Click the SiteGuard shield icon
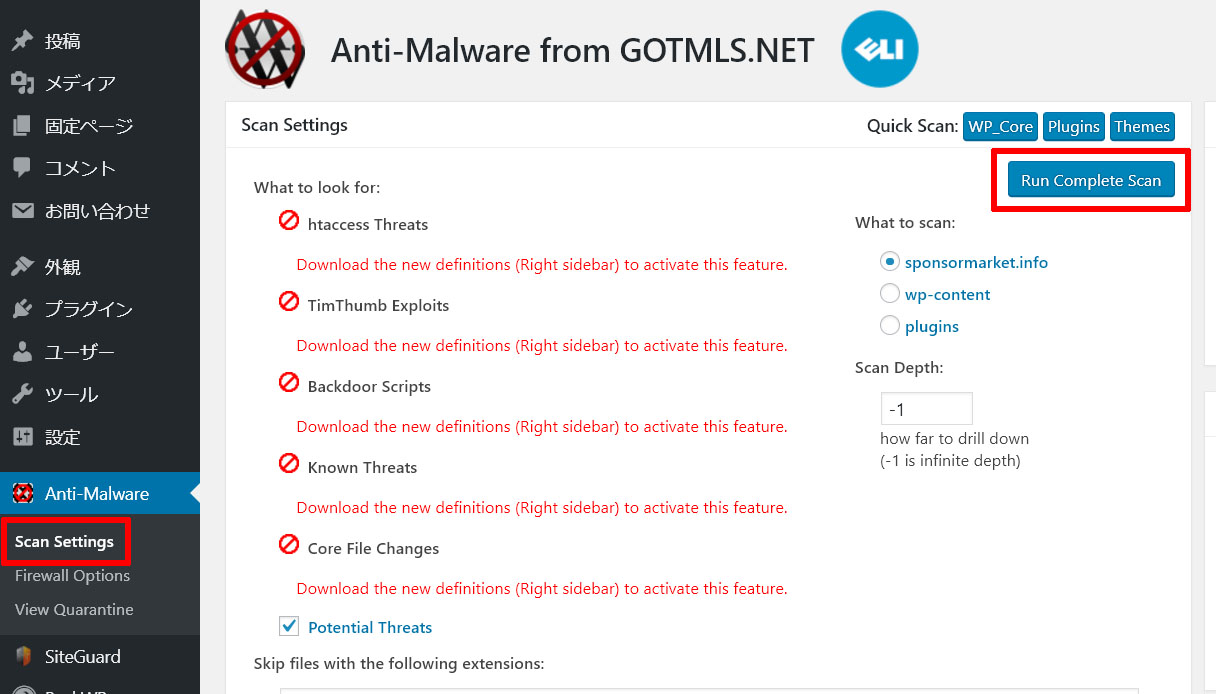Viewport: 1216px width, 694px height. [22, 657]
